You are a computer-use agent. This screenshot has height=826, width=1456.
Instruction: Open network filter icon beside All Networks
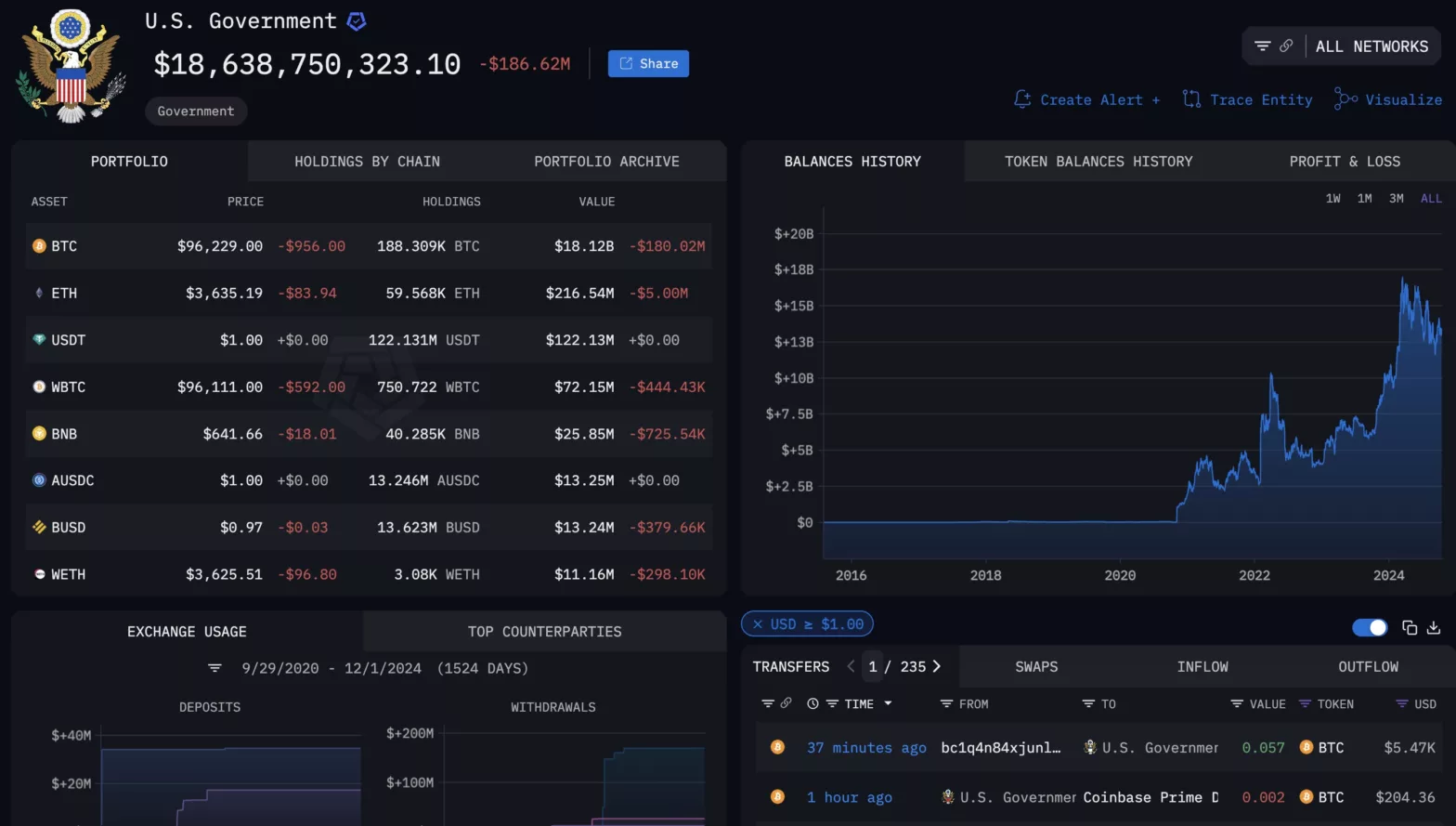point(1262,46)
